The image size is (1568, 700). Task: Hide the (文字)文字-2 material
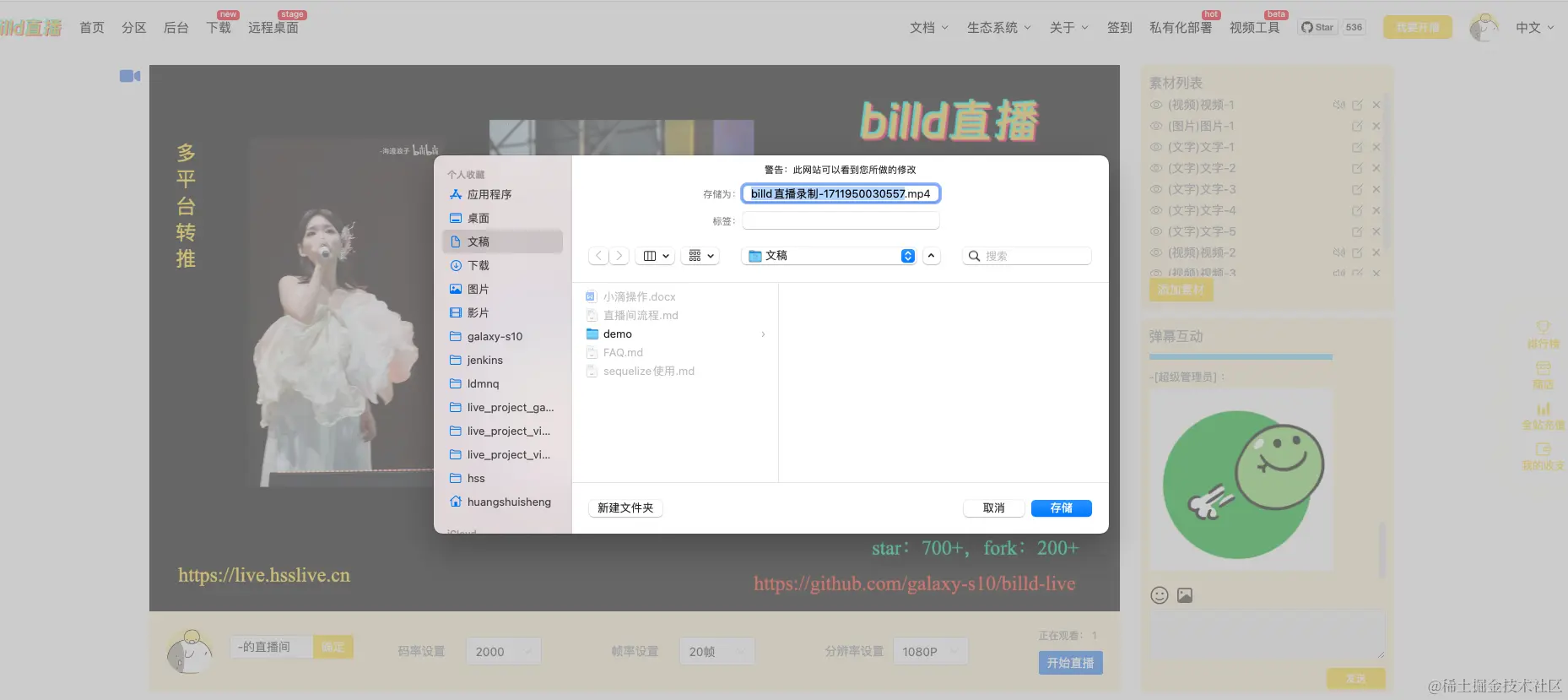tap(1156, 168)
